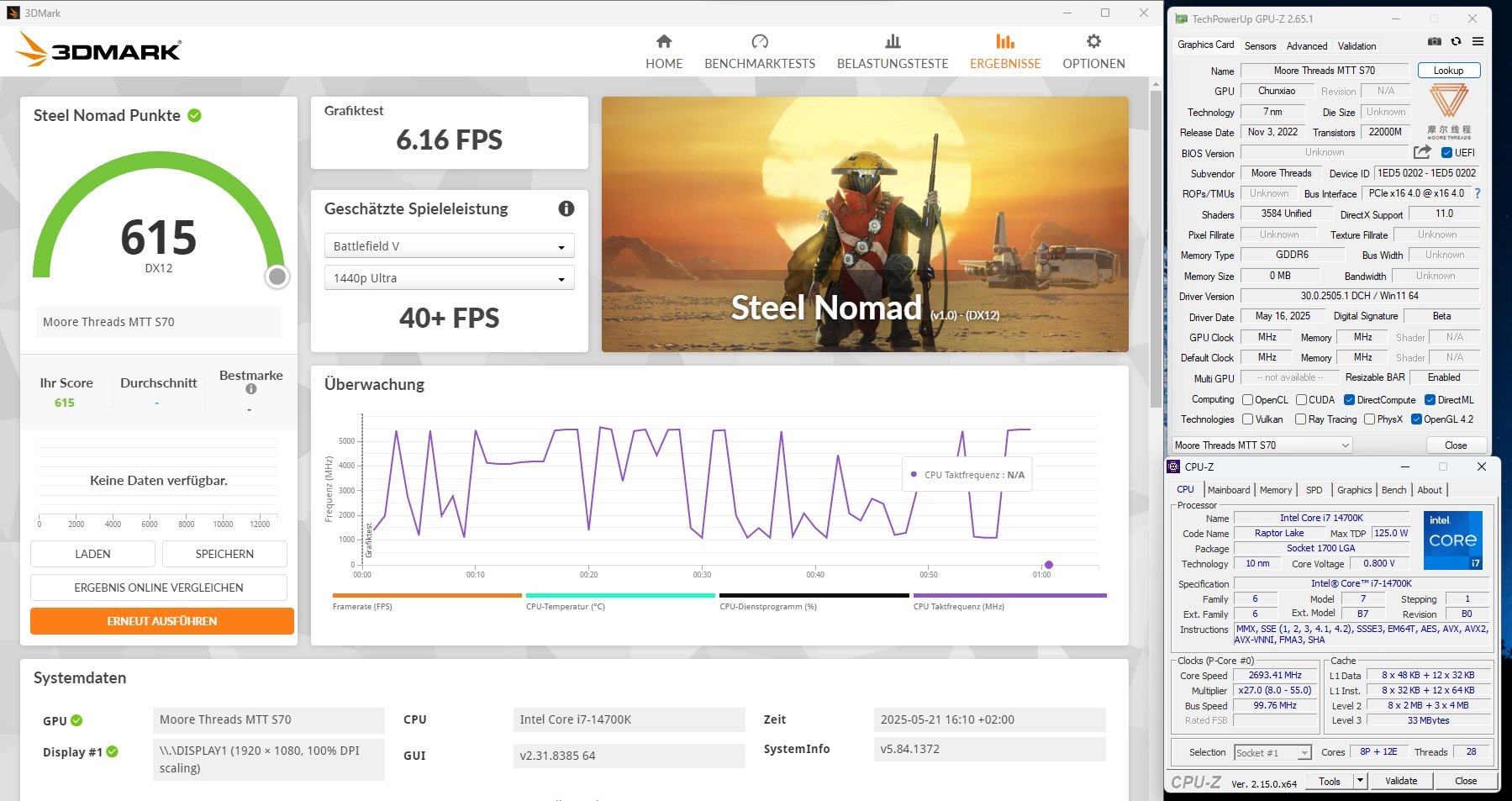Screen dimensions: 1512x801
Task: Click the score gauge end knob
Action: (x=277, y=277)
